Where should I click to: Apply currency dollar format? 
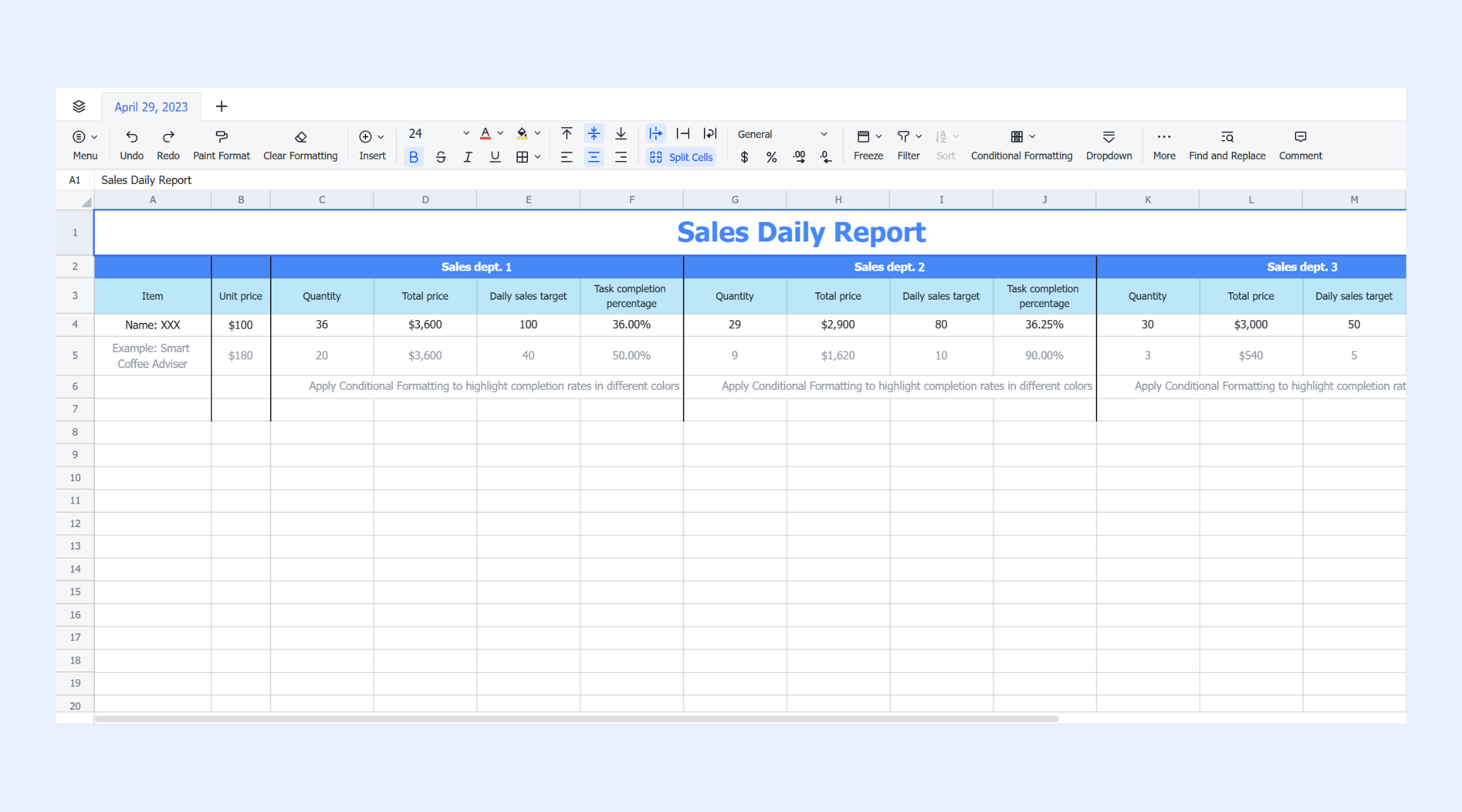tap(745, 157)
